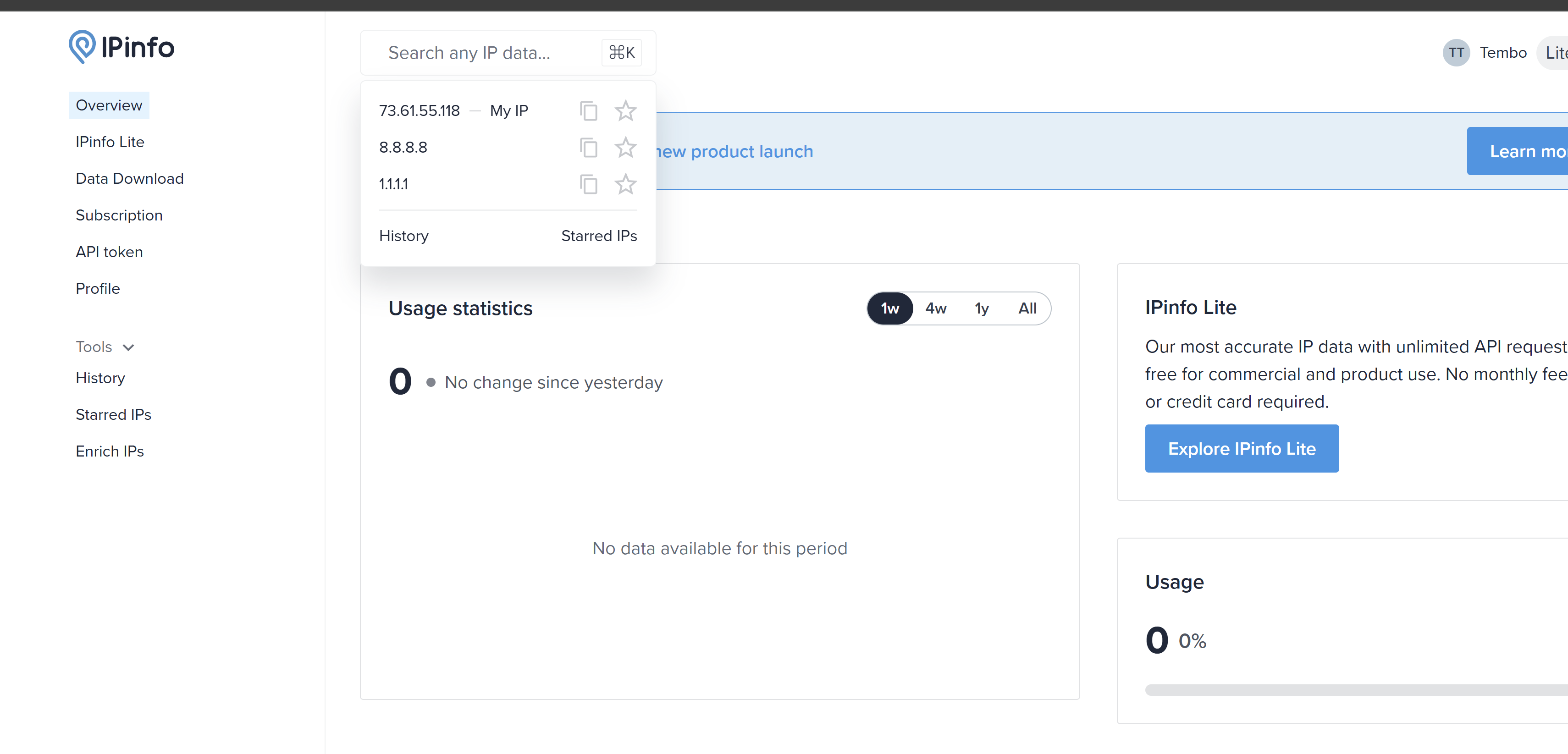Star the 8.8.8.8 entry
Viewport: 1568px width, 754px height.
pos(625,147)
